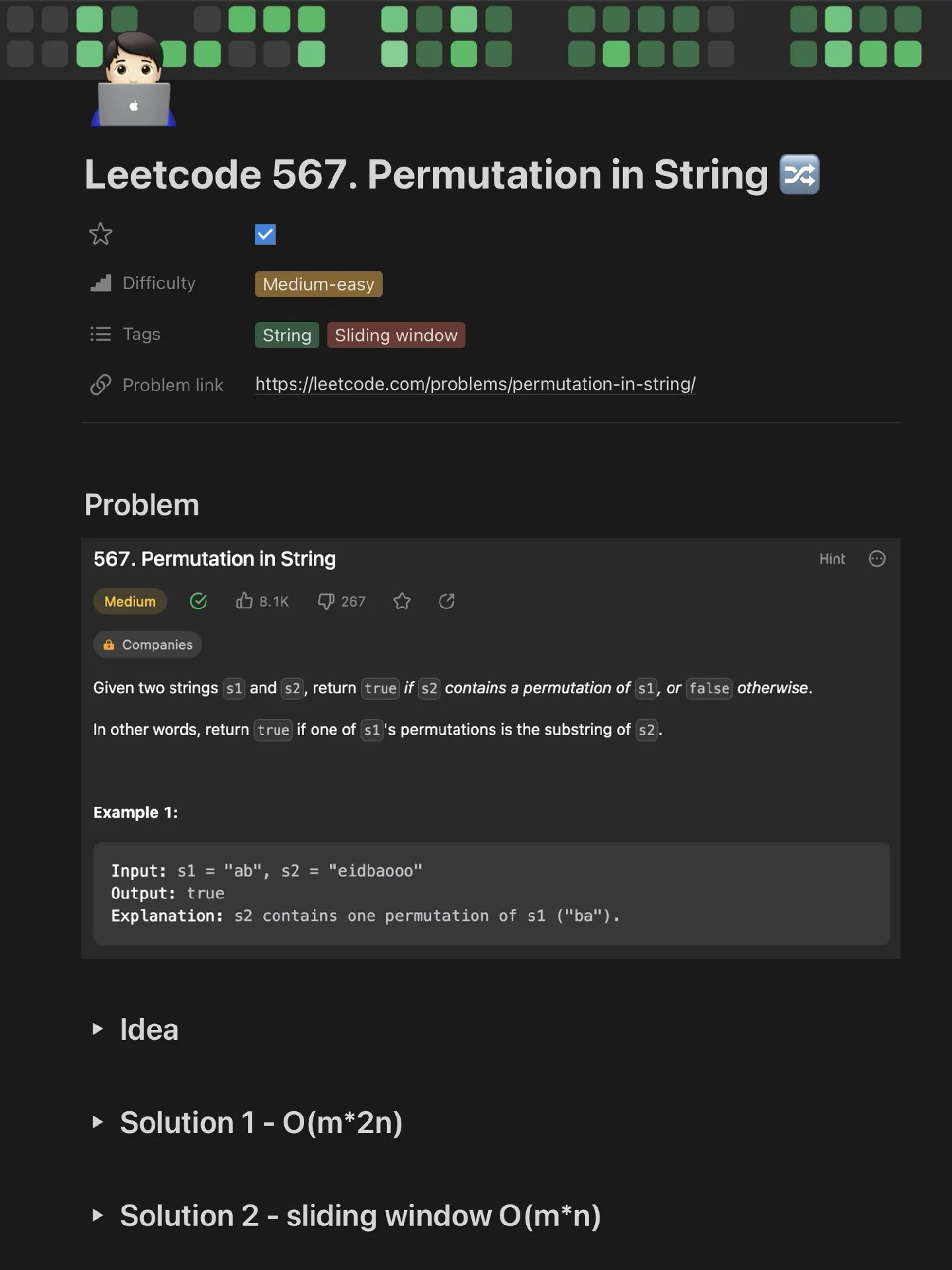The image size is (952, 1270).
Task: Uncheck the blue completed checkbox
Action: pyautogui.click(x=265, y=234)
